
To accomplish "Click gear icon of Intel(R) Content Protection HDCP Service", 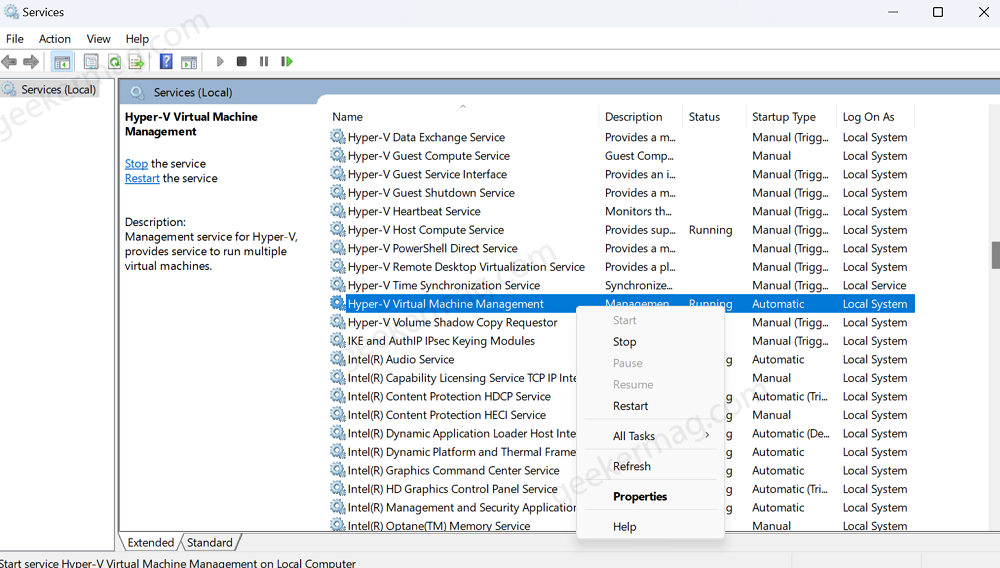I will click(x=337, y=395).
